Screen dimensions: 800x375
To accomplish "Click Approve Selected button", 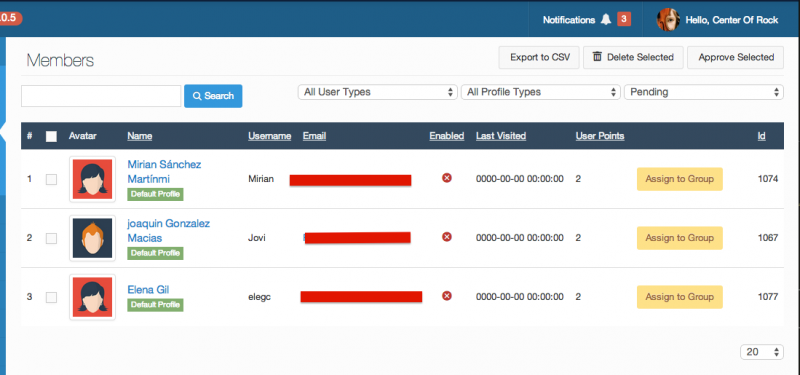I will [x=736, y=57].
